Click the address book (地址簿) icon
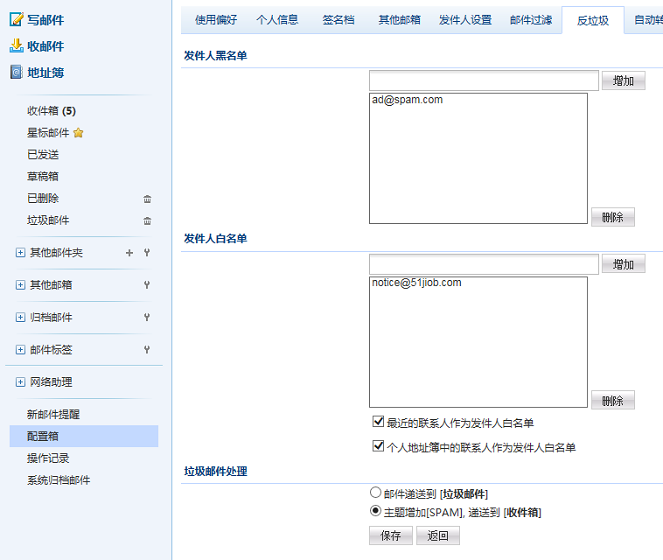 coord(16,72)
